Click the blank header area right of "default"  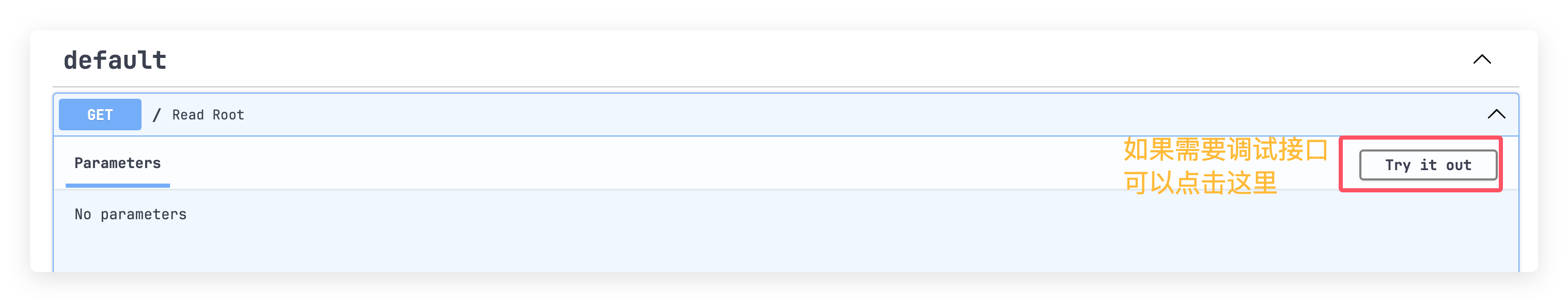(791, 59)
